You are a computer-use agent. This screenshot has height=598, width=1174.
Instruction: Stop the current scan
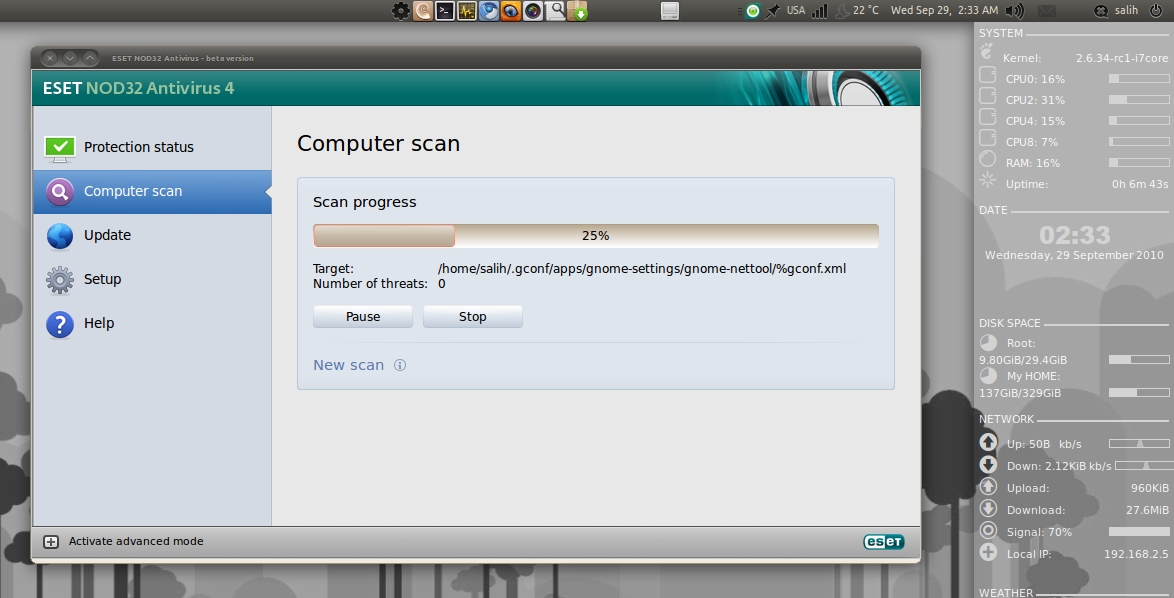pos(472,317)
